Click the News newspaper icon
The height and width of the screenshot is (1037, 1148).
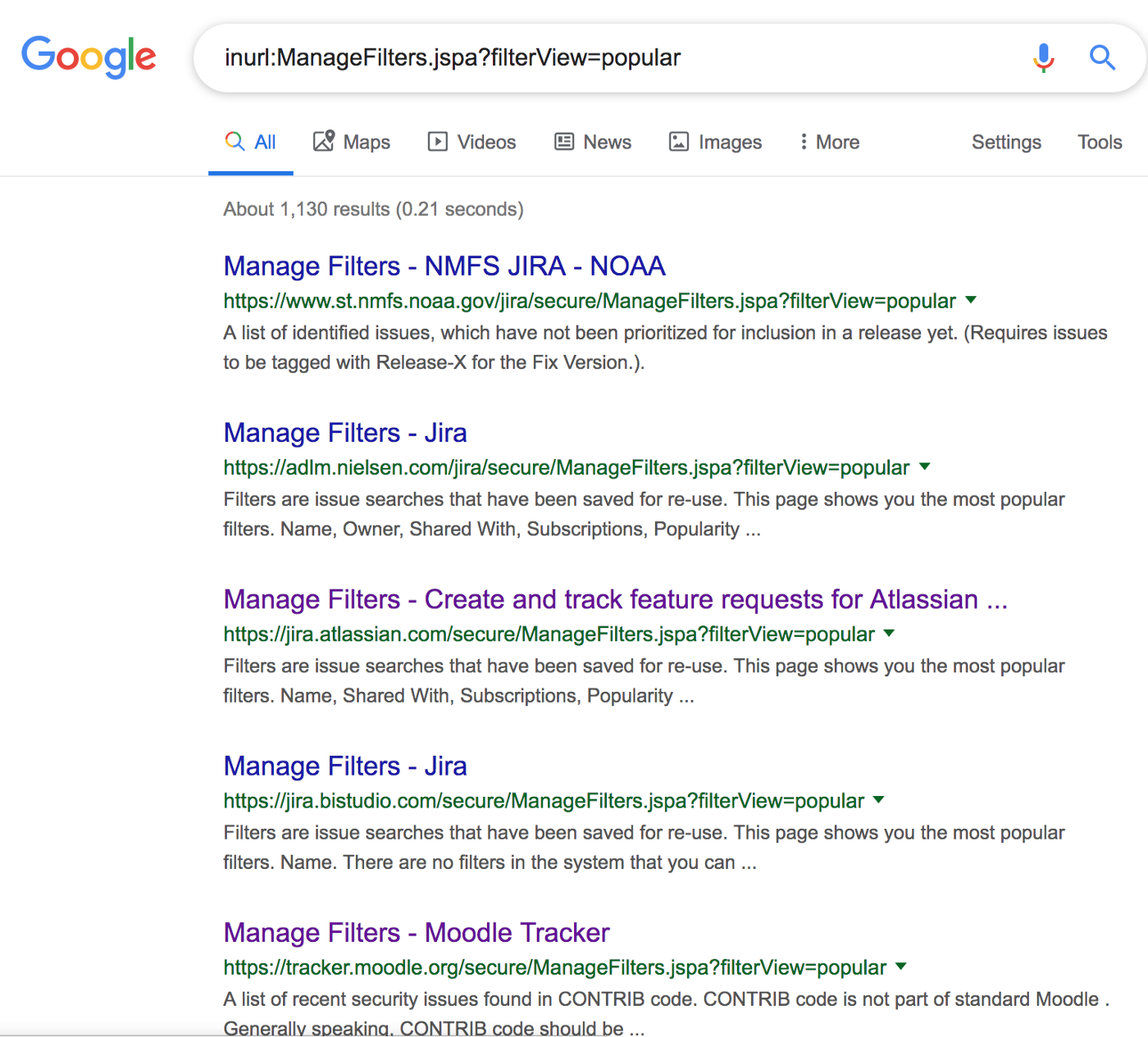point(564,142)
